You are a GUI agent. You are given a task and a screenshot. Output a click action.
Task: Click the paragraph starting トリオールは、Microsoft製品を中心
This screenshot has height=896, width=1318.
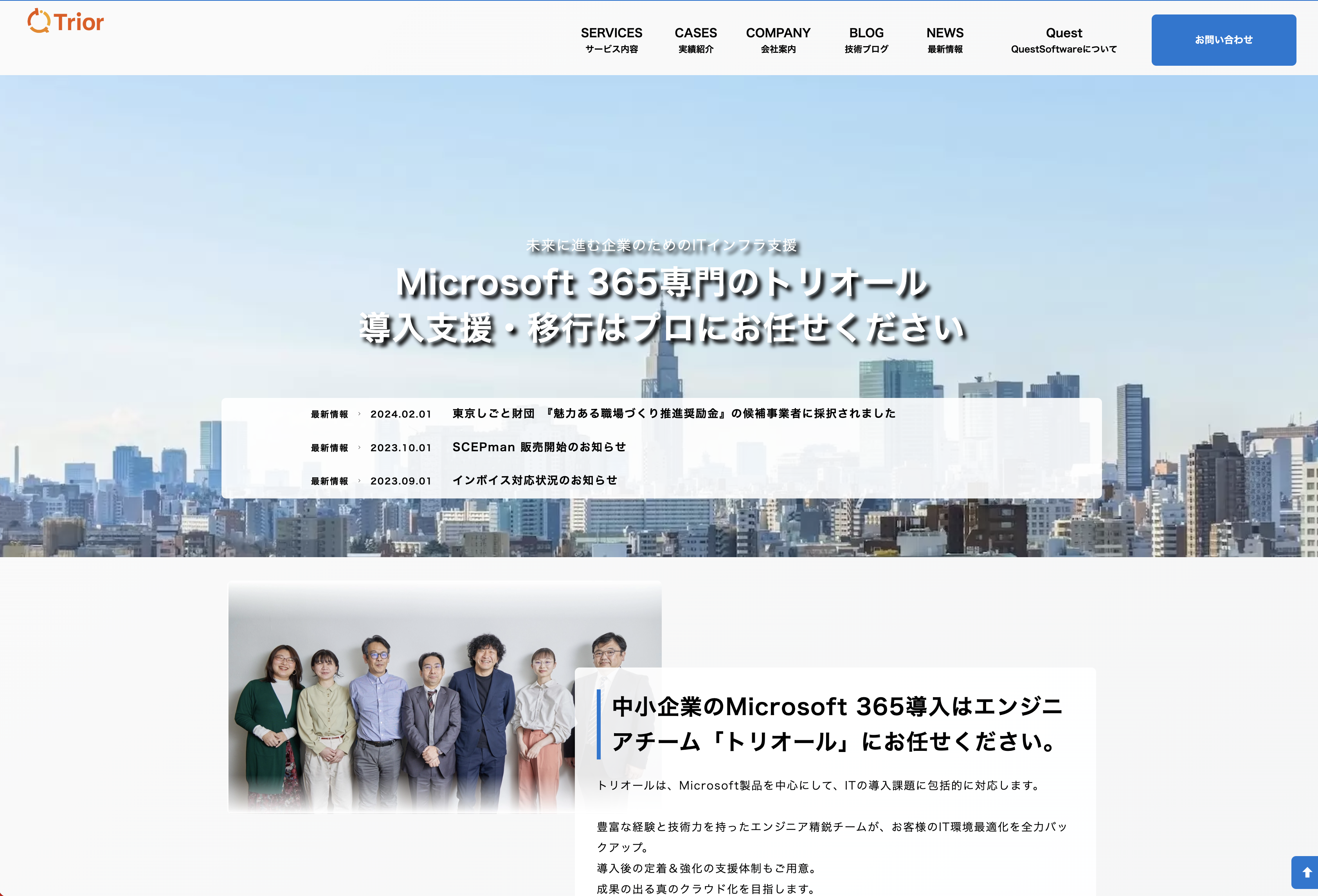pyautogui.click(x=819, y=785)
